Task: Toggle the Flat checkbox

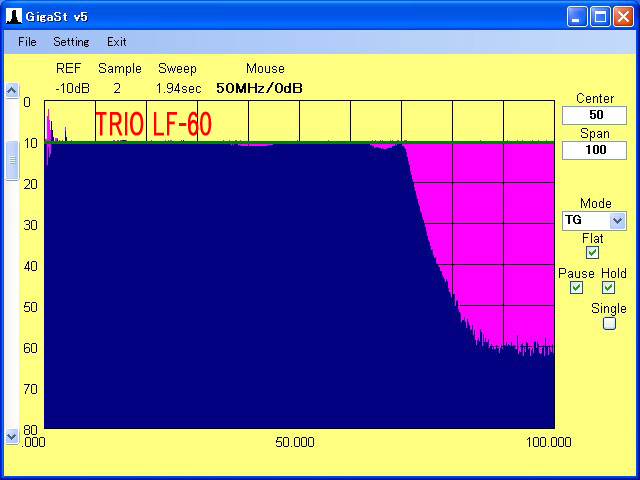Action: 592,253
